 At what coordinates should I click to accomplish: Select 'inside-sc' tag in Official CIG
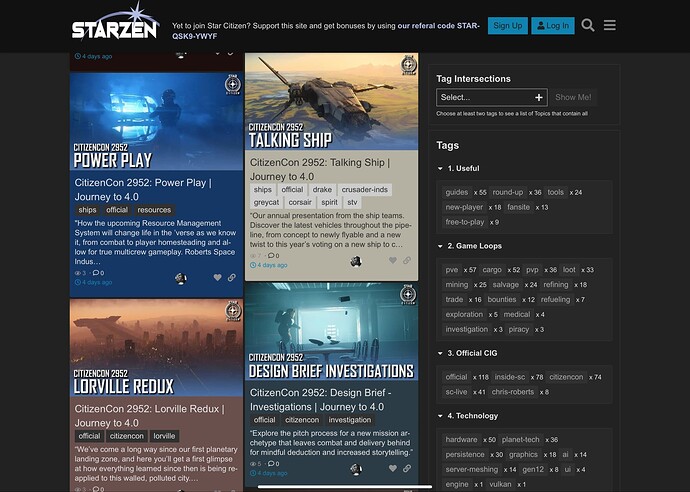(510, 377)
